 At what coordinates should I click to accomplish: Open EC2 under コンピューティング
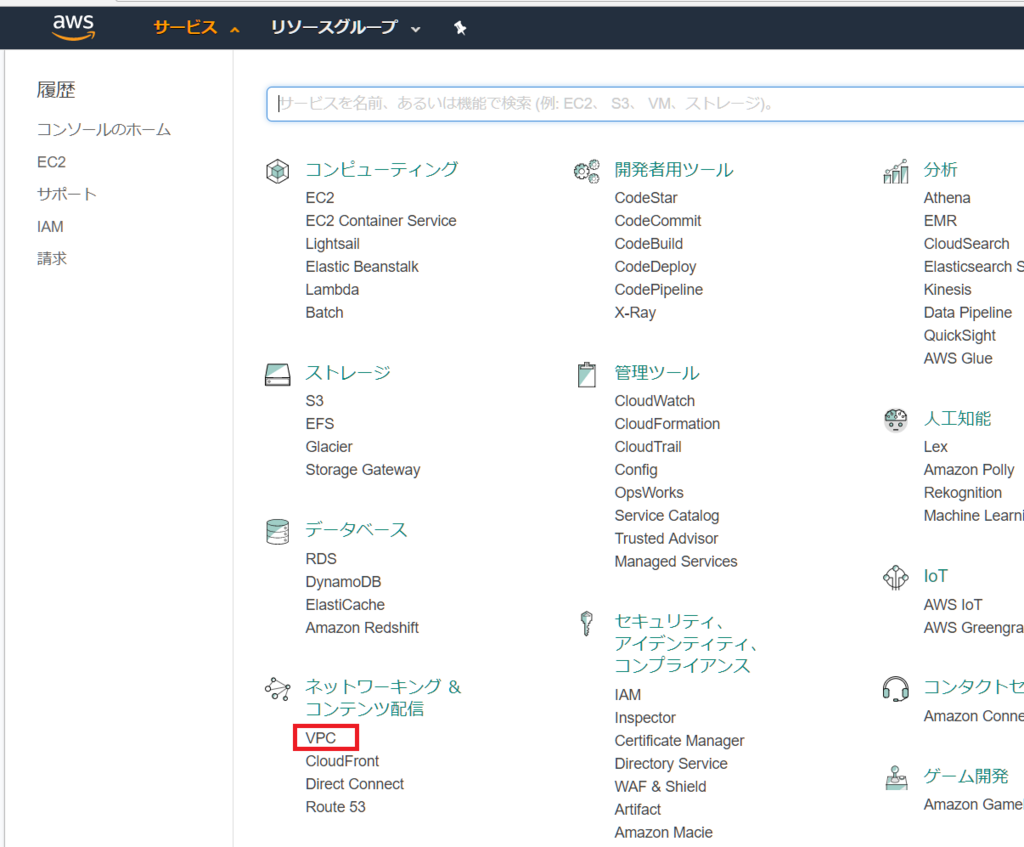[x=320, y=198]
